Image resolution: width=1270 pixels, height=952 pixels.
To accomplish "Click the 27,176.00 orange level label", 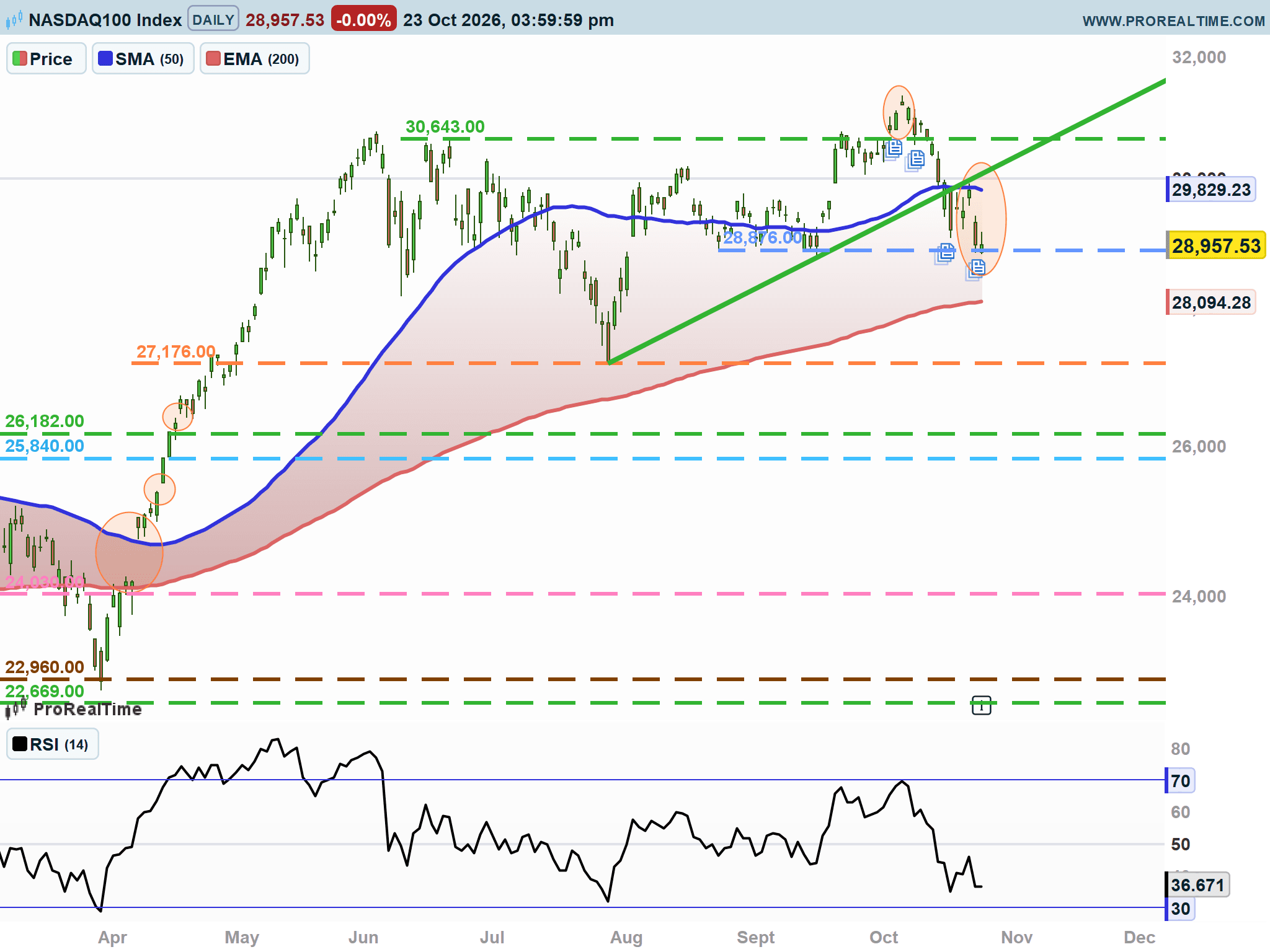I will pyautogui.click(x=176, y=352).
